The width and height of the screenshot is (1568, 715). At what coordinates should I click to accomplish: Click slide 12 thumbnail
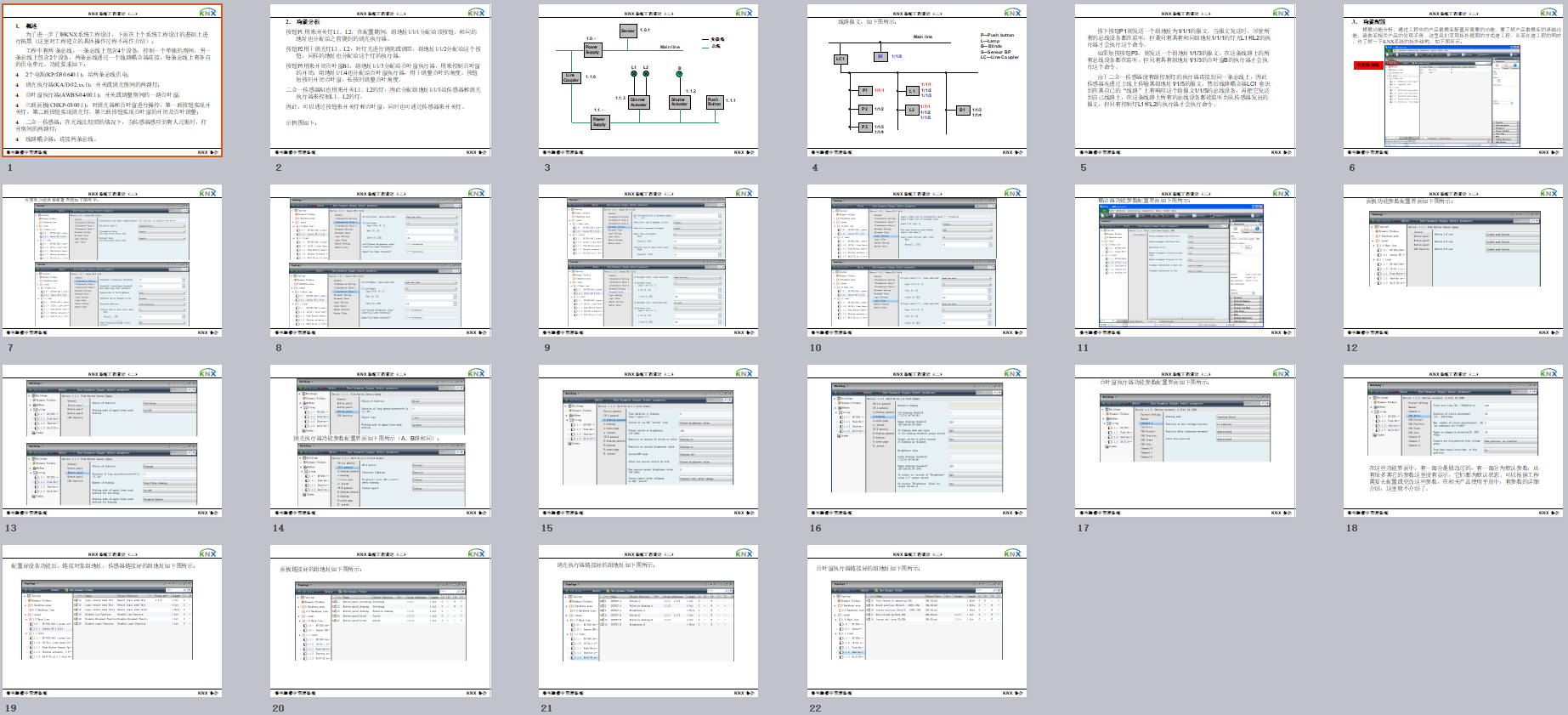click(1452, 261)
